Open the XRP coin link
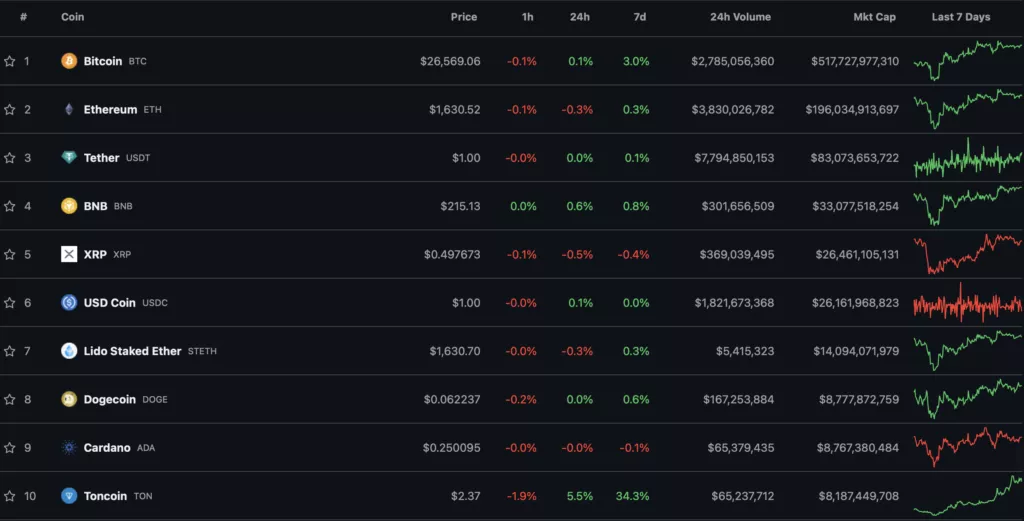The height and width of the screenshot is (521, 1024). click(x=95, y=254)
